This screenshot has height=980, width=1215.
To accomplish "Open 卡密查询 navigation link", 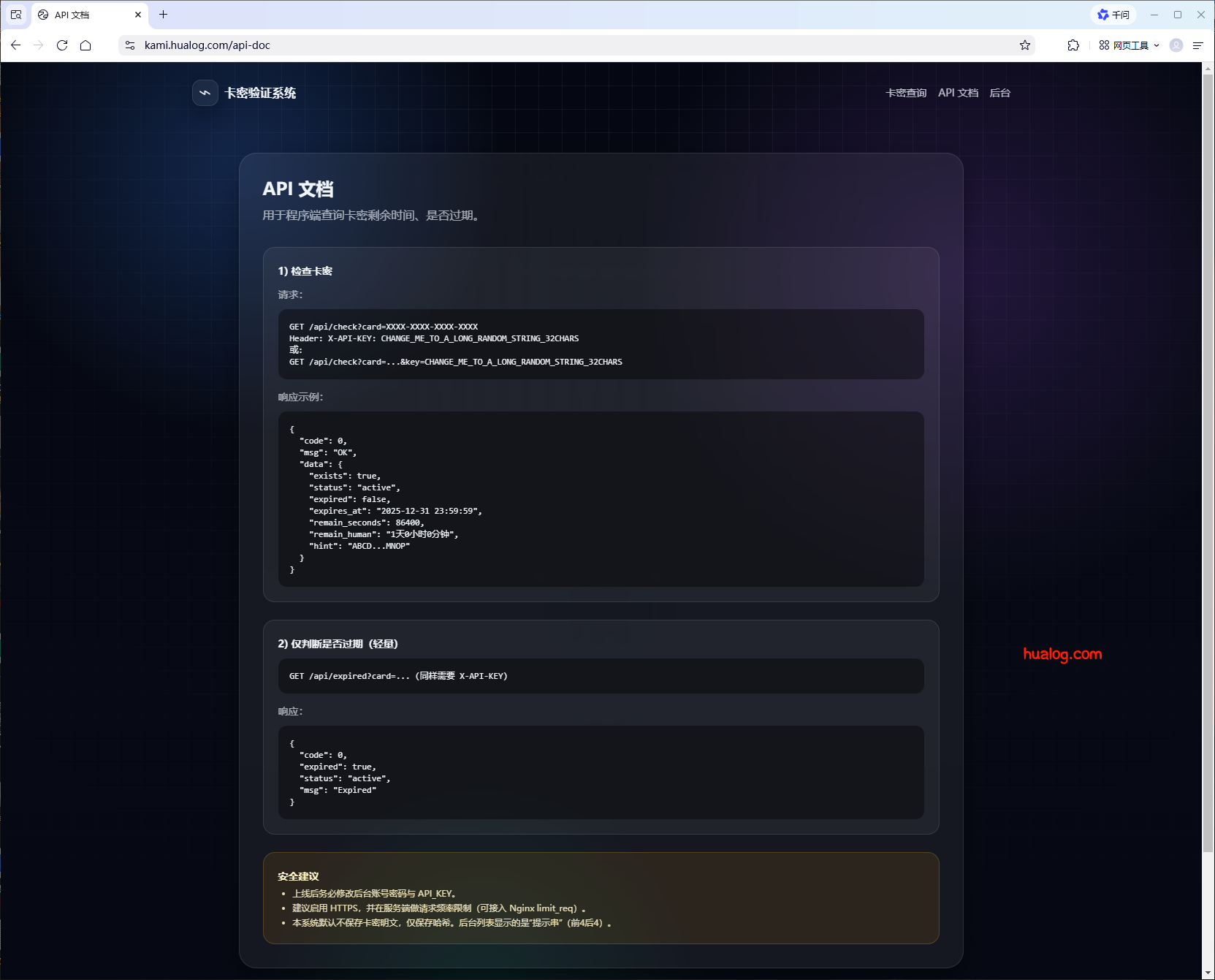I will pyautogui.click(x=905, y=93).
